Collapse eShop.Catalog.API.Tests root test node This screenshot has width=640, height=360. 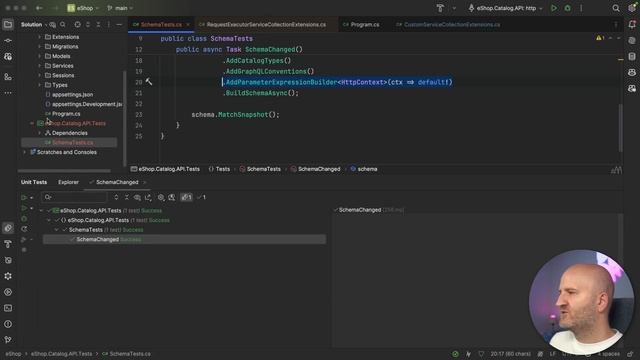click(41, 211)
